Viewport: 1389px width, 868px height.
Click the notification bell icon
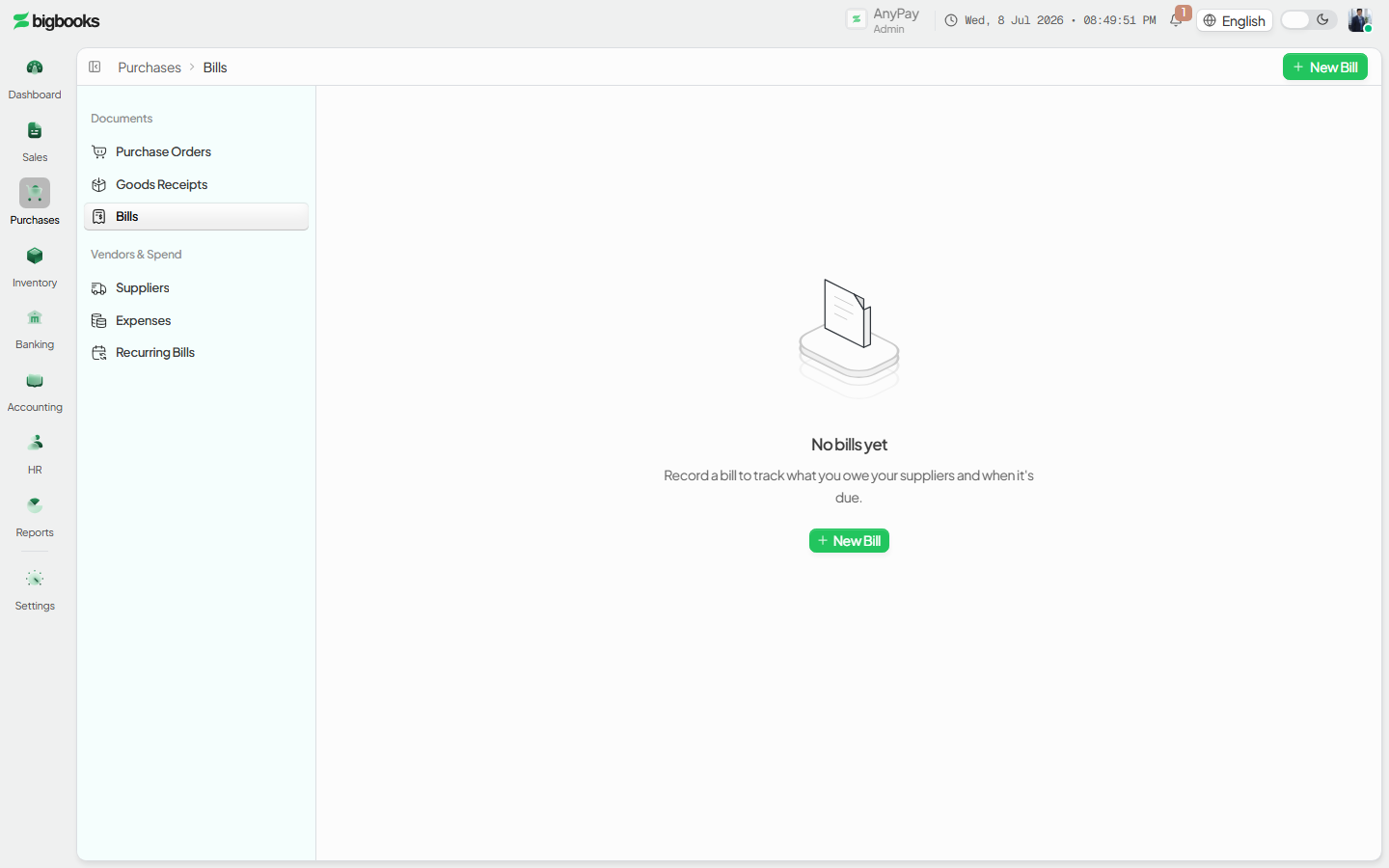(x=1176, y=20)
